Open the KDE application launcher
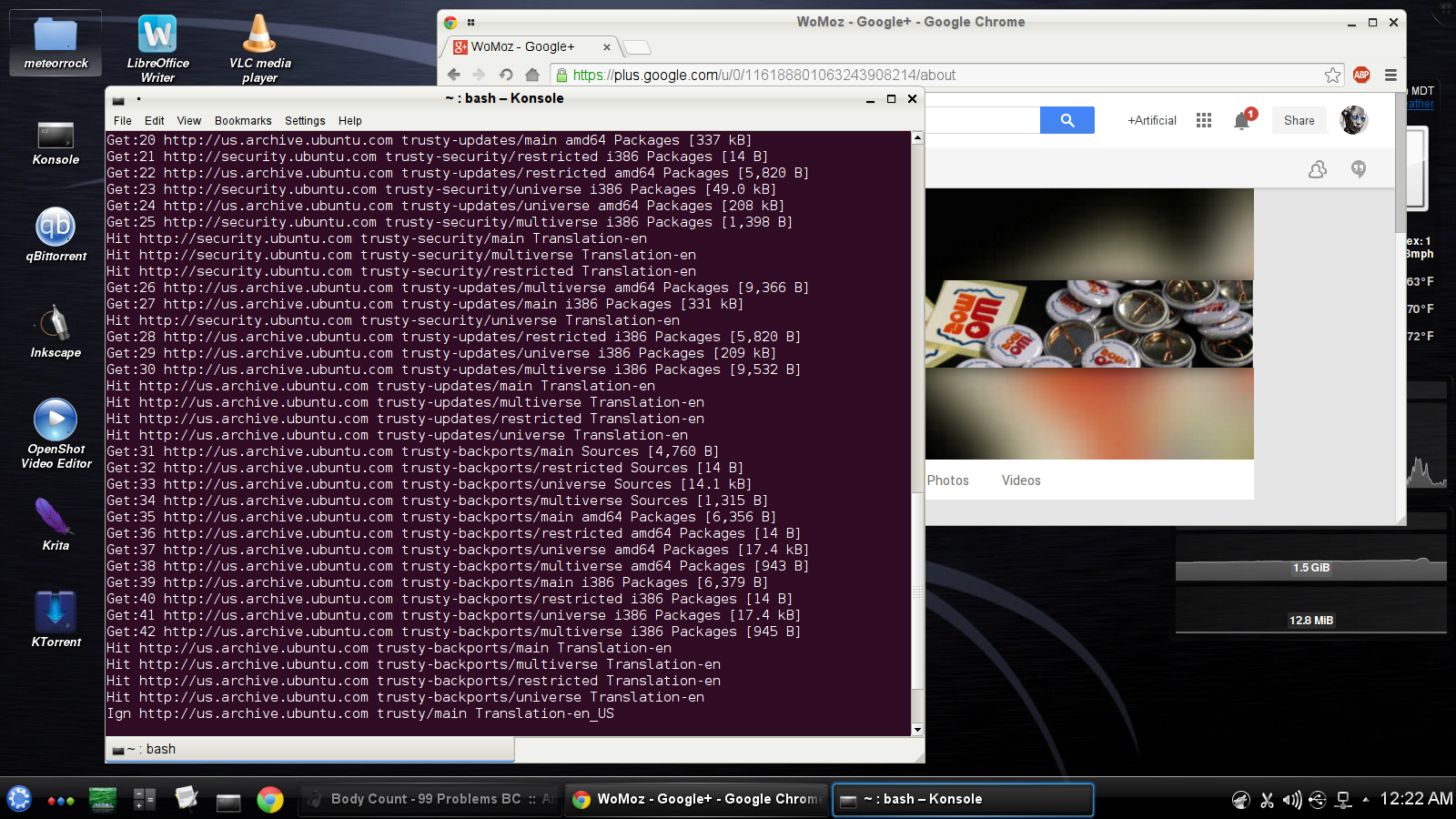Viewport: 1456px width, 819px height. [x=19, y=799]
